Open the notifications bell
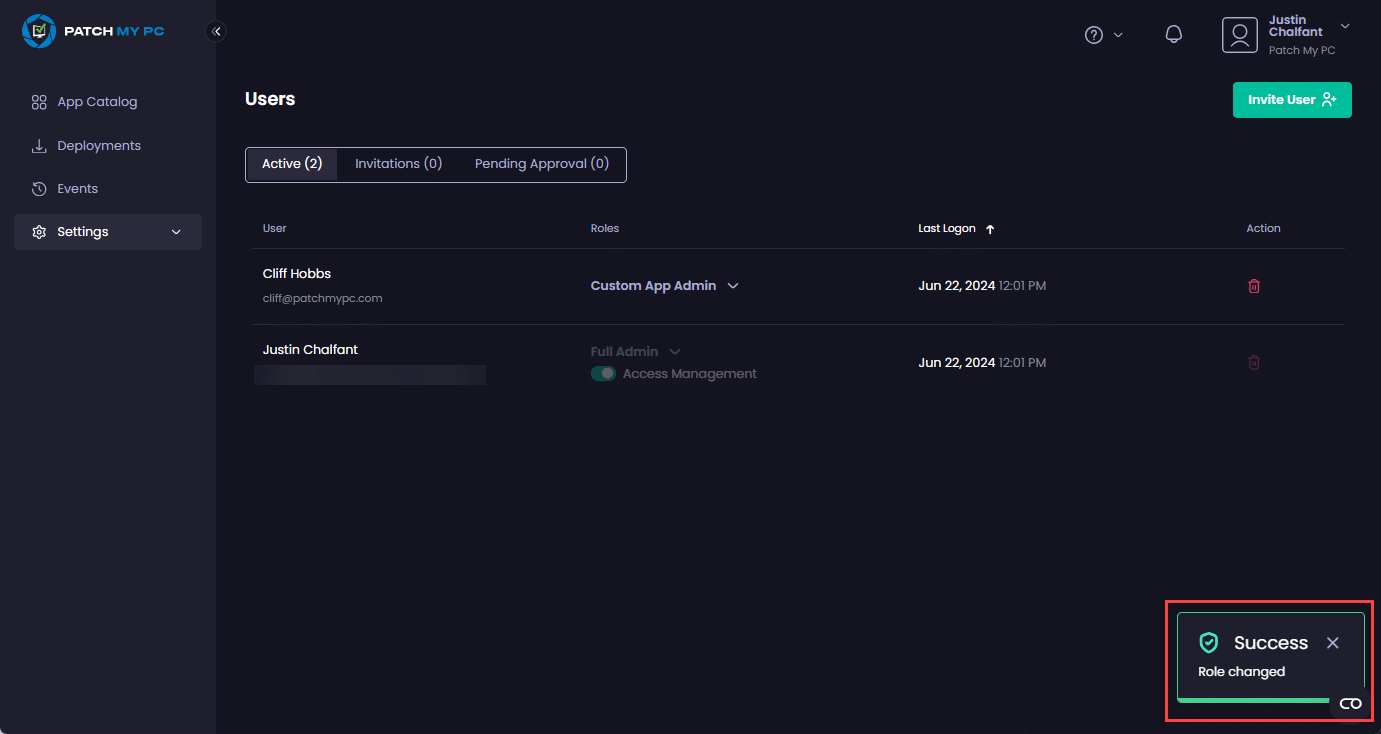This screenshot has height=734, width=1381. tap(1174, 35)
